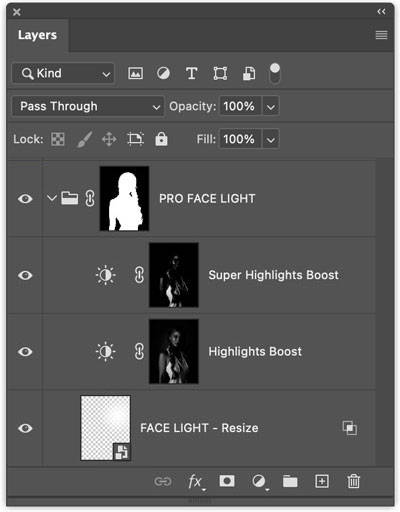Create new layer with plus icon

pyautogui.click(x=322, y=481)
